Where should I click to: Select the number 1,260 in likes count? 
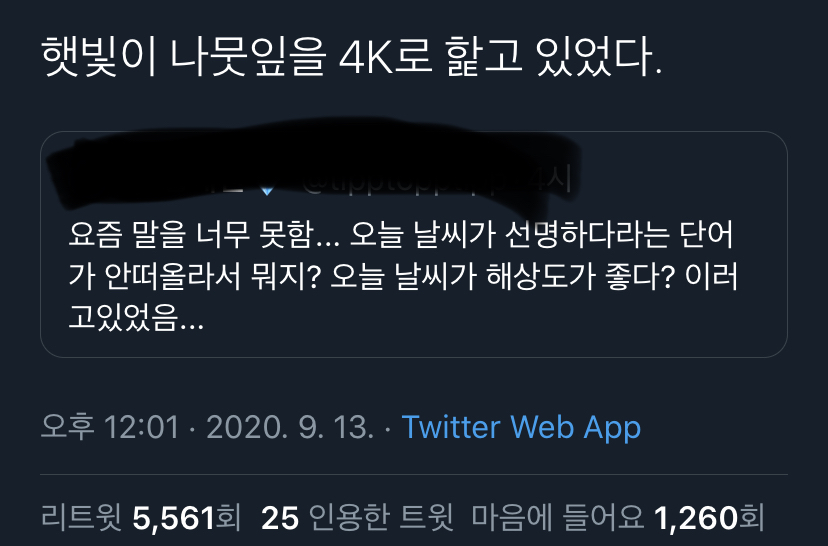coord(696,517)
